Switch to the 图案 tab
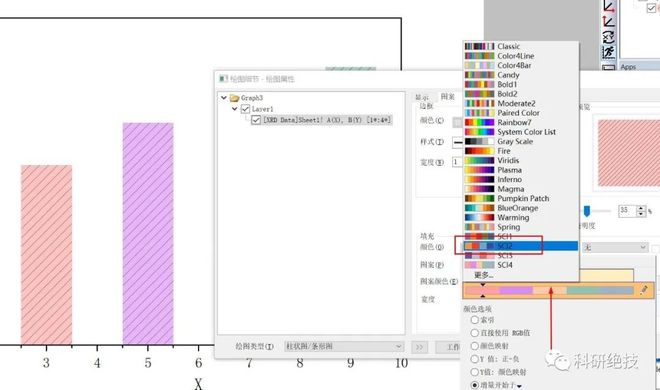 click(447, 97)
